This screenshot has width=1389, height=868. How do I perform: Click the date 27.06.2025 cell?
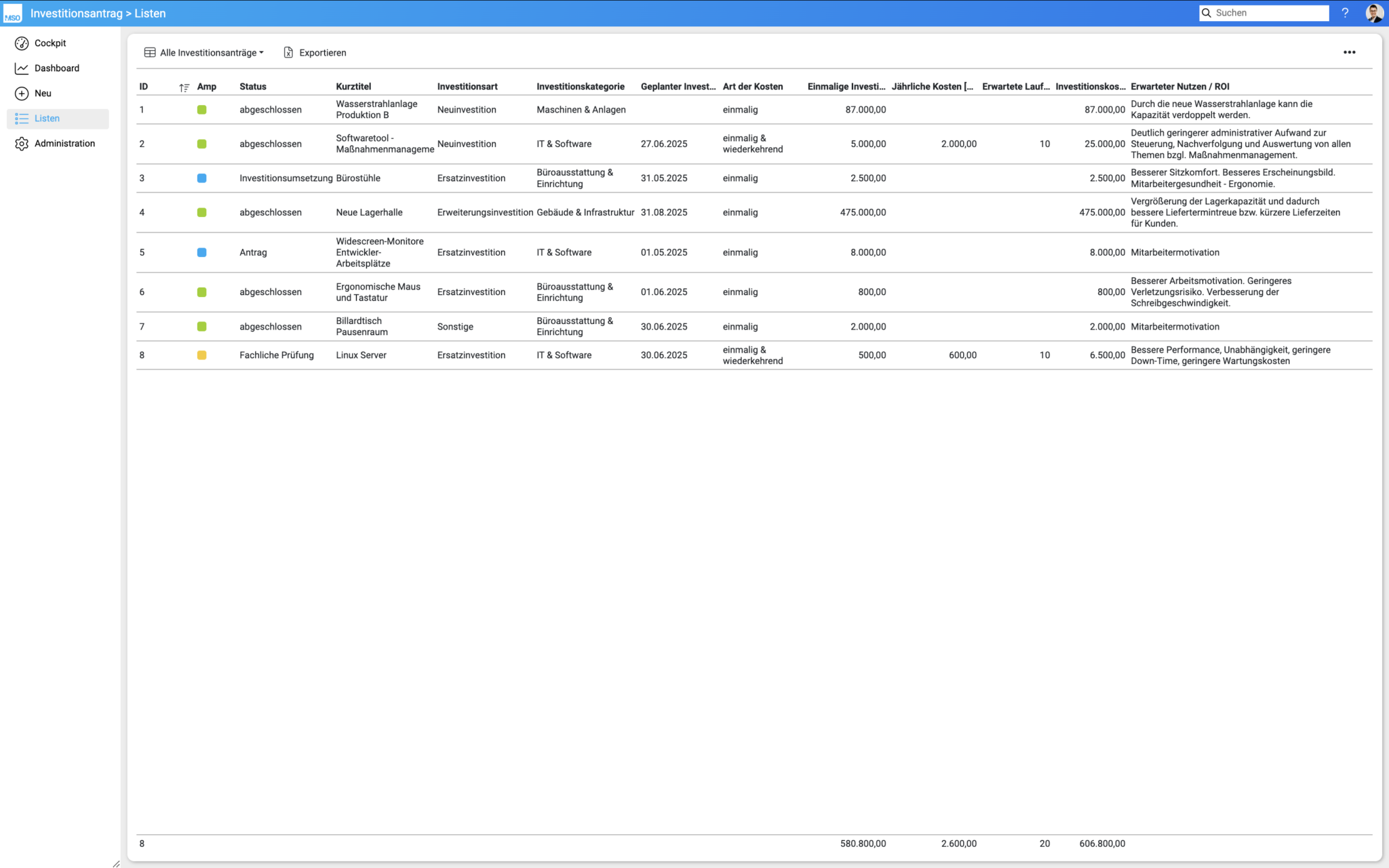664,144
